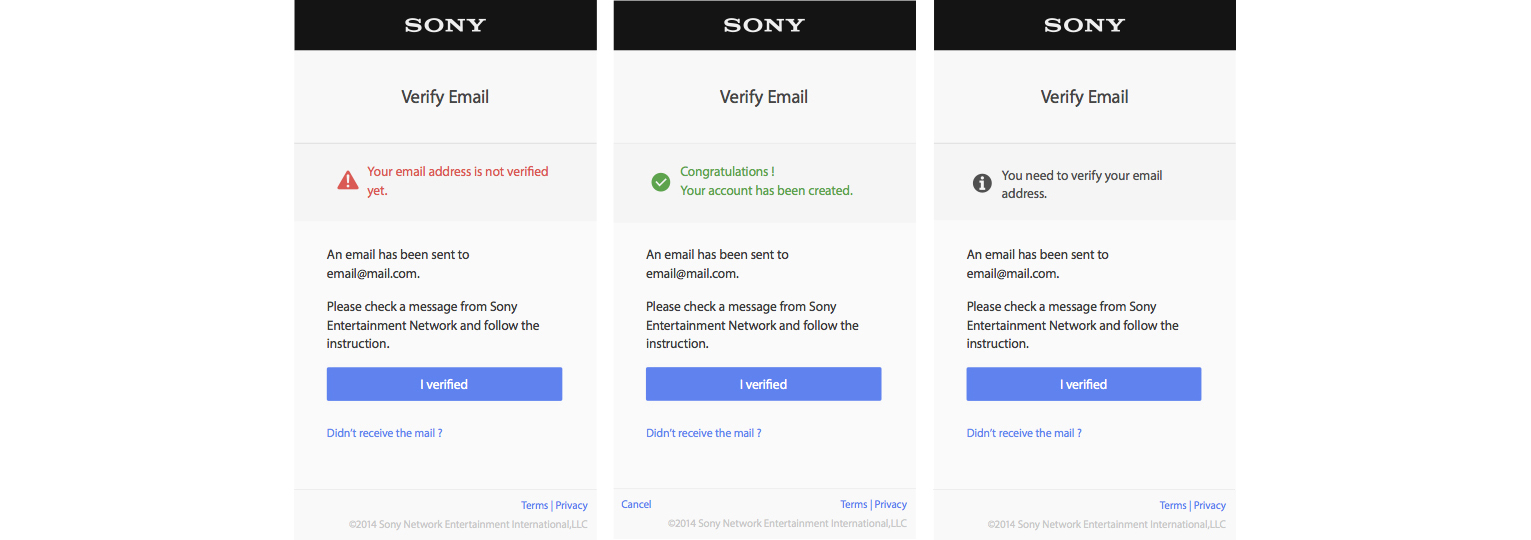Click the Cancel link in the footer
The height and width of the screenshot is (540, 1531).
coord(636,504)
